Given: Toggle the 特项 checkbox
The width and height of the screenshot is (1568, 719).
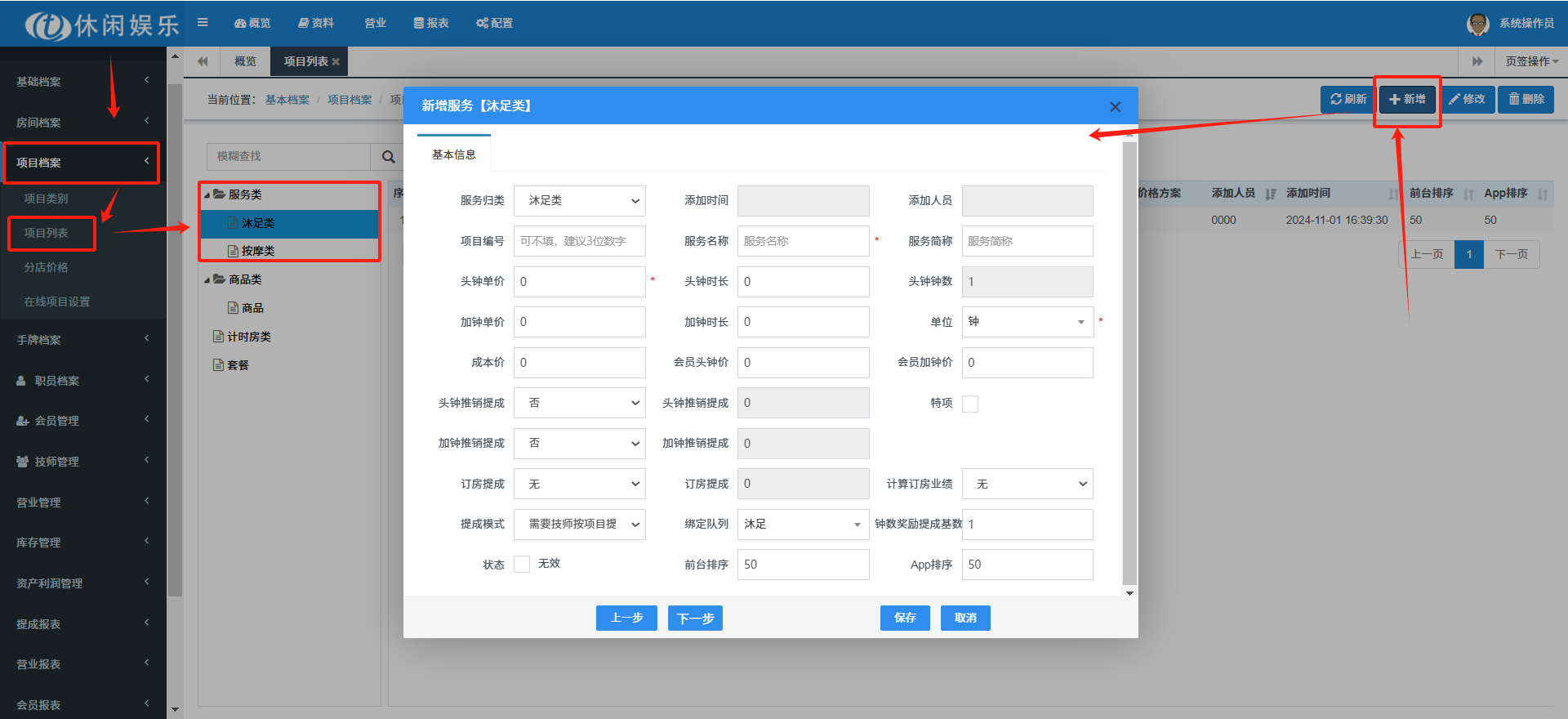Looking at the screenshot, I should [970, 404].
